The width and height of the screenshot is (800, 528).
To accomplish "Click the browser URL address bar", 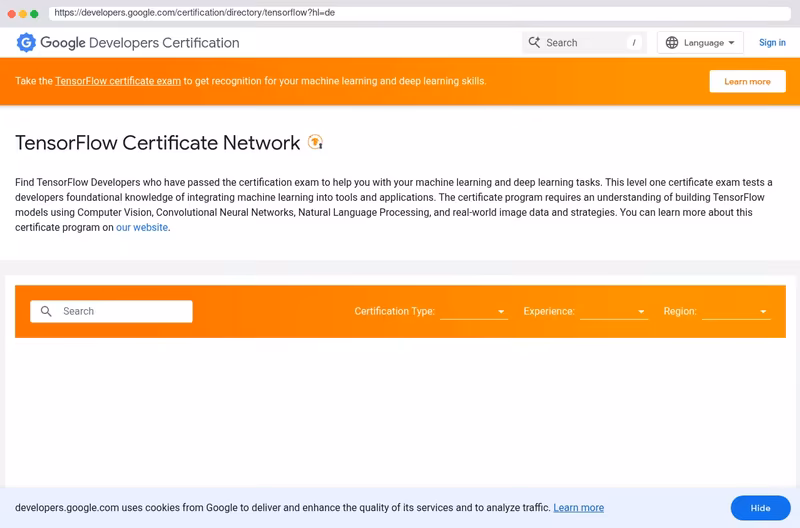I will click(x=419, y=13).
